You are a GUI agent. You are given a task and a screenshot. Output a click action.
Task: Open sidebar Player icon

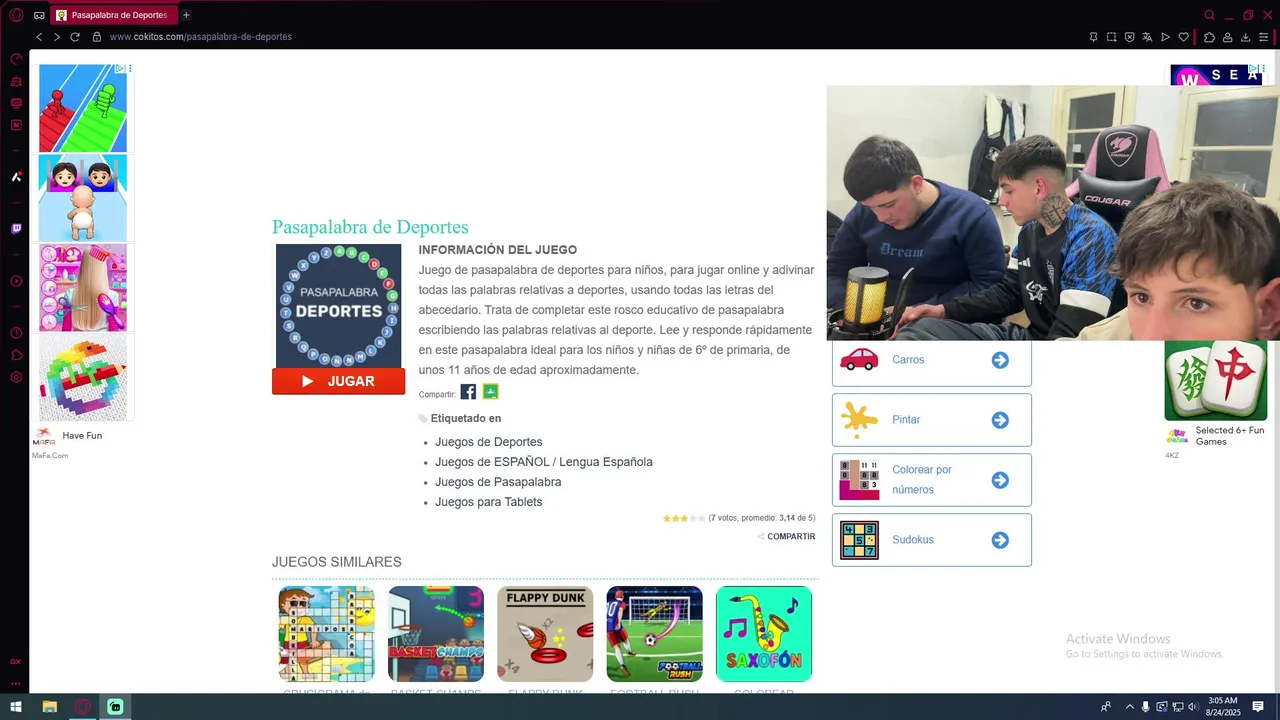tap(16, 281)
